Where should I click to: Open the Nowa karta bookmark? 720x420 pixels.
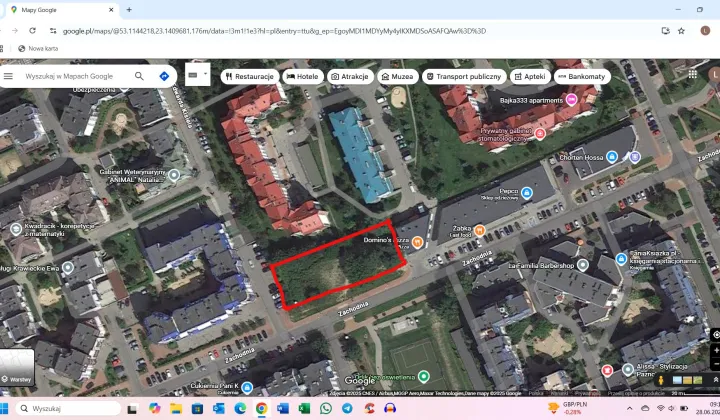38,48
